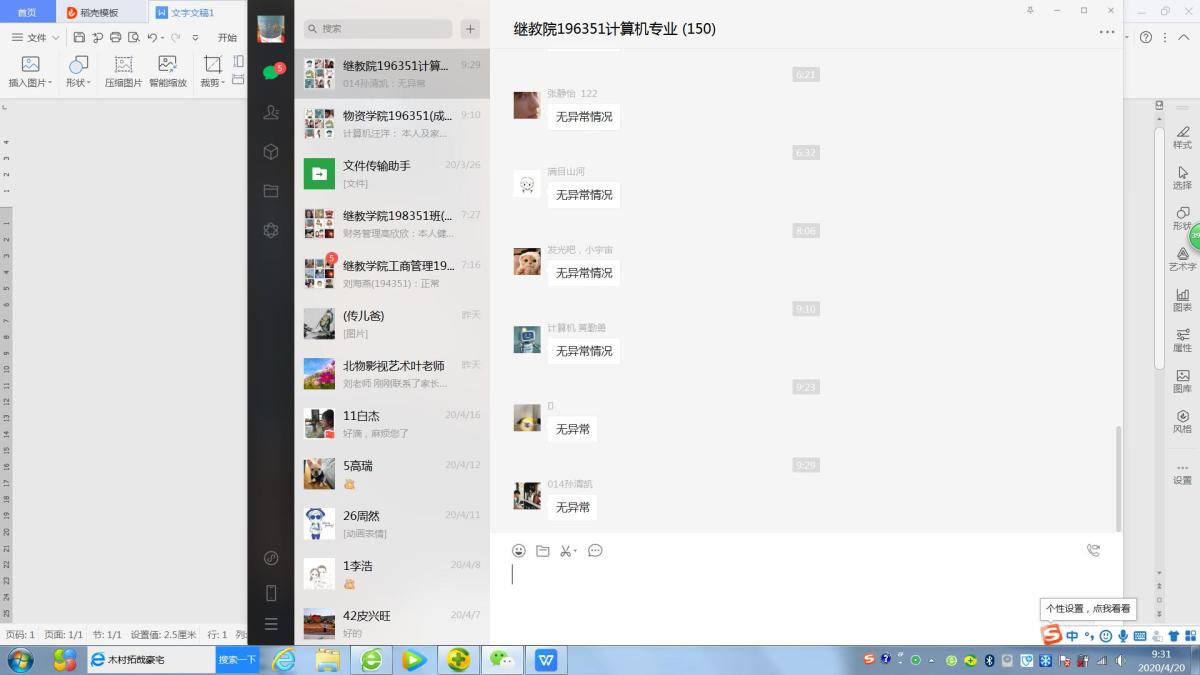Open WeChat chats panel icon

(270, 72)
